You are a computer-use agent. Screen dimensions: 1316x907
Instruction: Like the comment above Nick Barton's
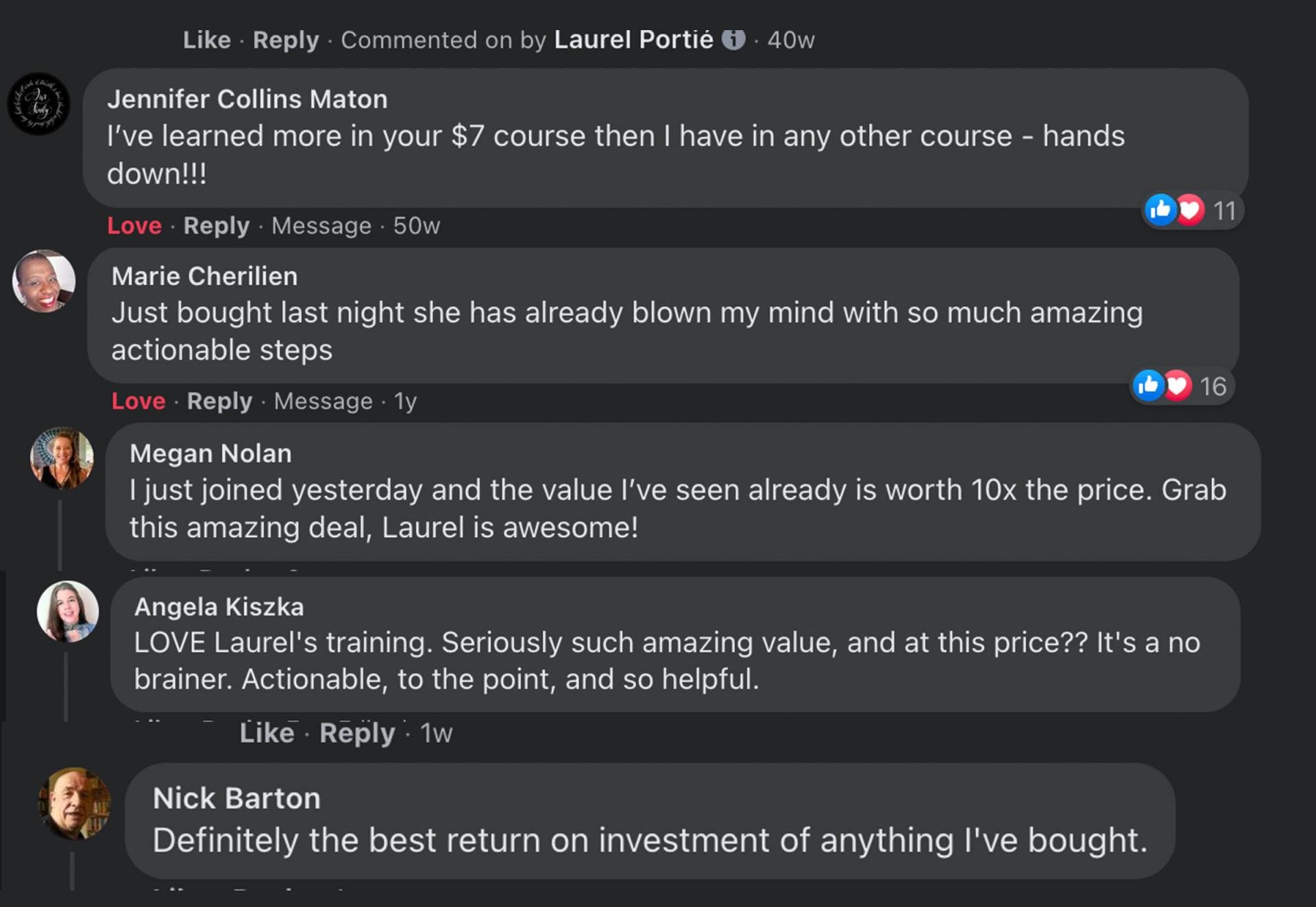pos(267,733)
